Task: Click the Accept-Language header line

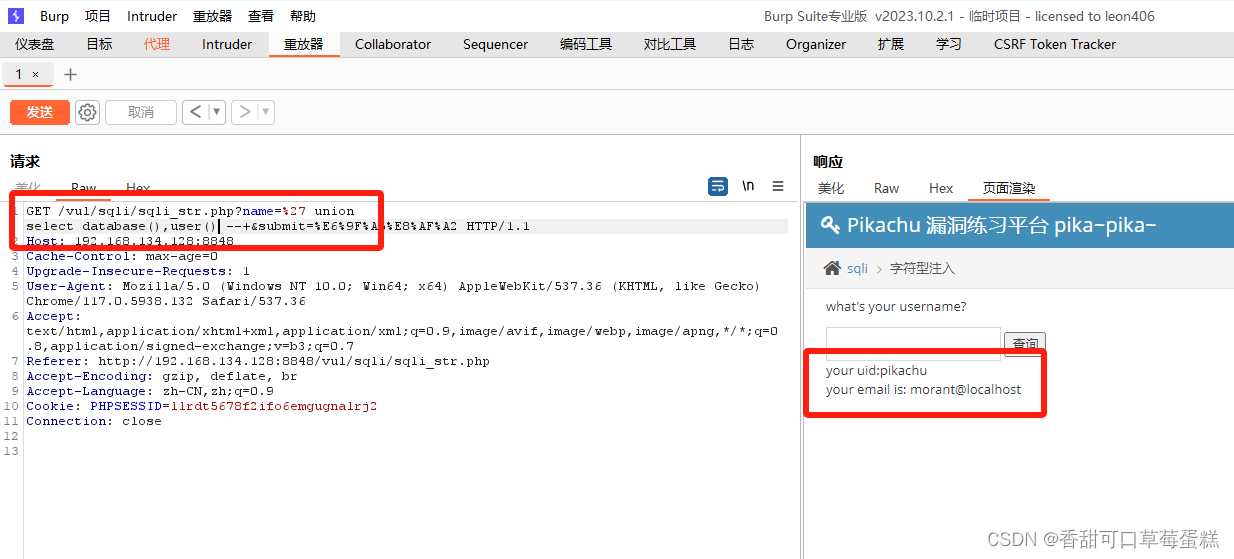Action: (150, 391)
